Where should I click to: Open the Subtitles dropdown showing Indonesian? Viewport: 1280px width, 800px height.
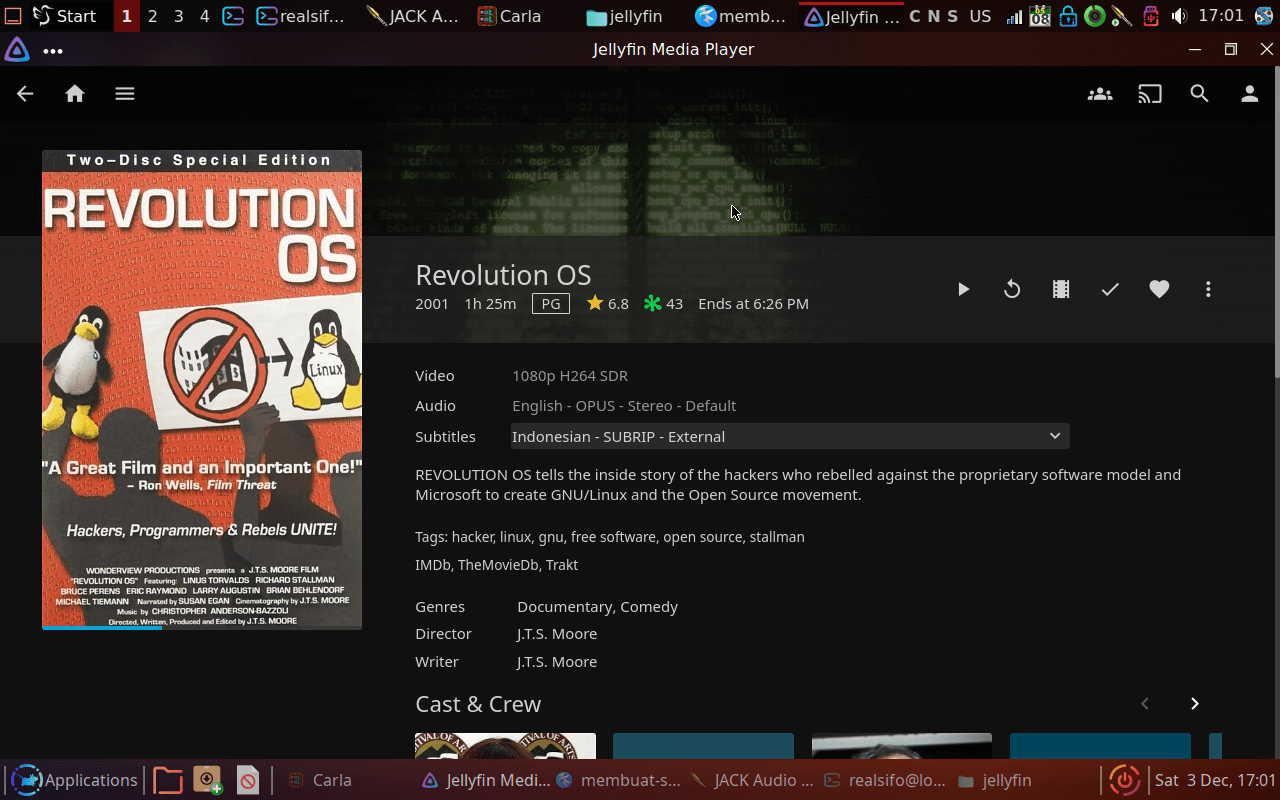pos(790,436)
